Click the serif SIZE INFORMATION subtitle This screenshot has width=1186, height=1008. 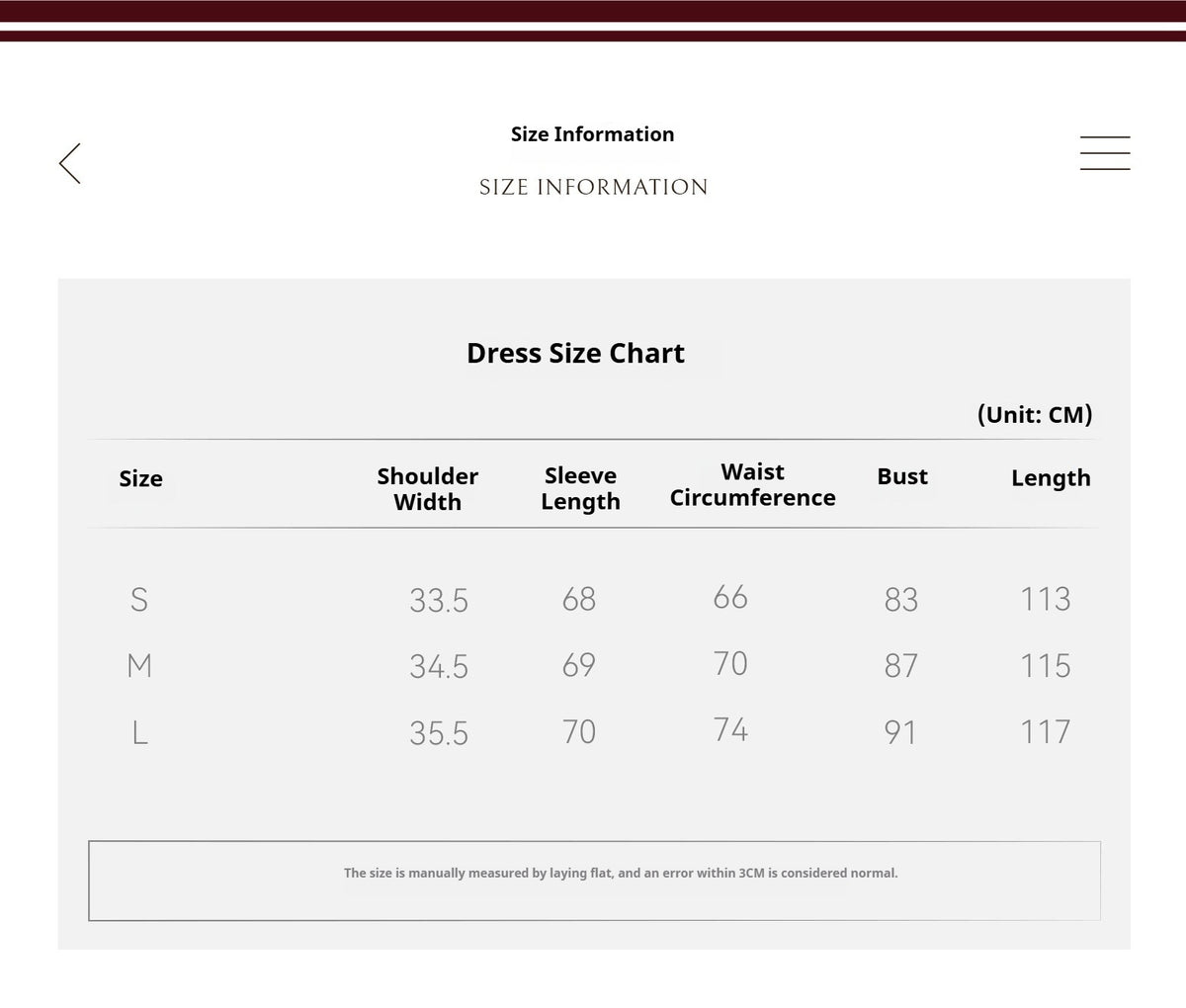pyautogui.click(x=593, y=187)
